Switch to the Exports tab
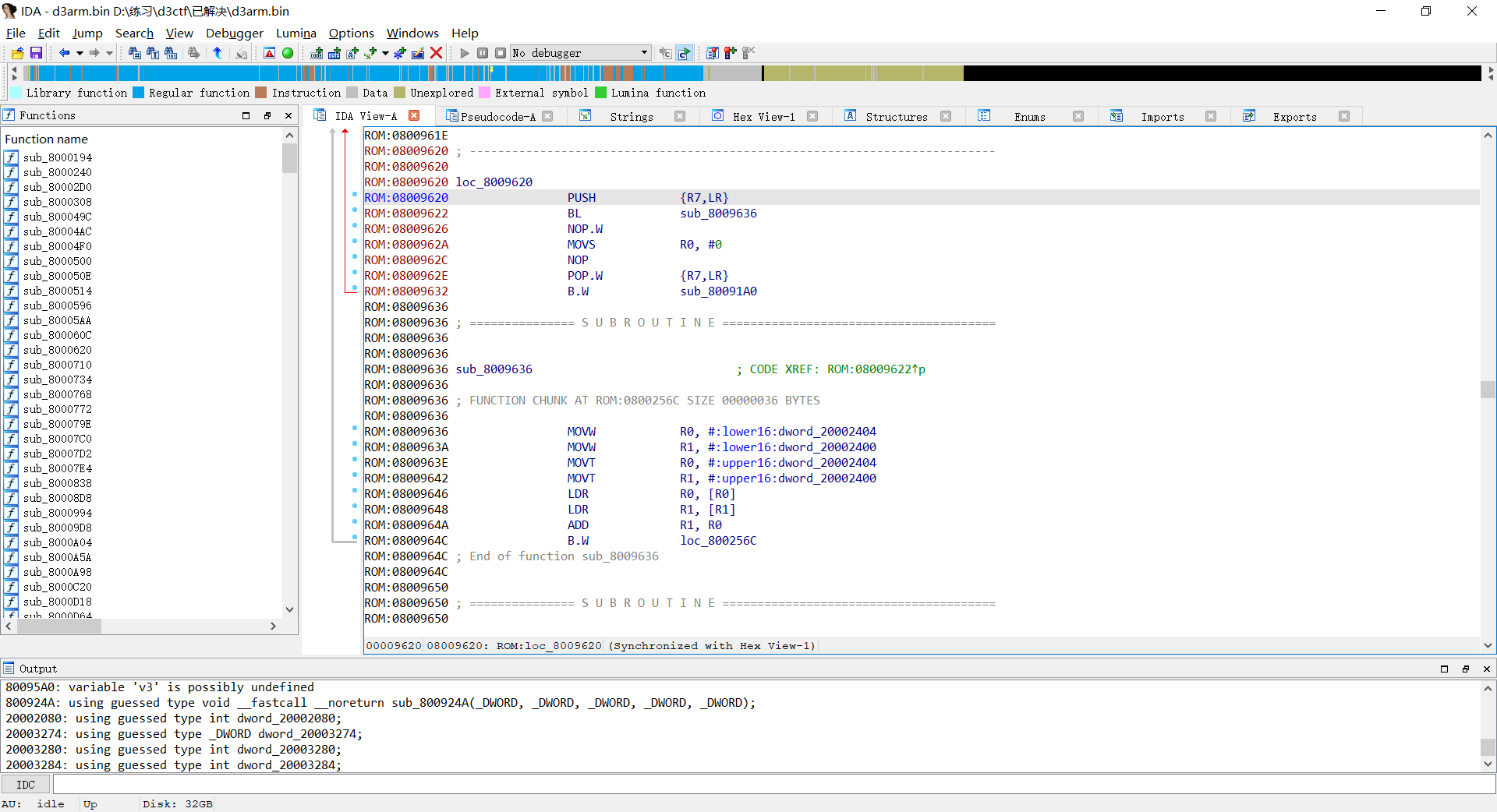 tap(1294, 117)
